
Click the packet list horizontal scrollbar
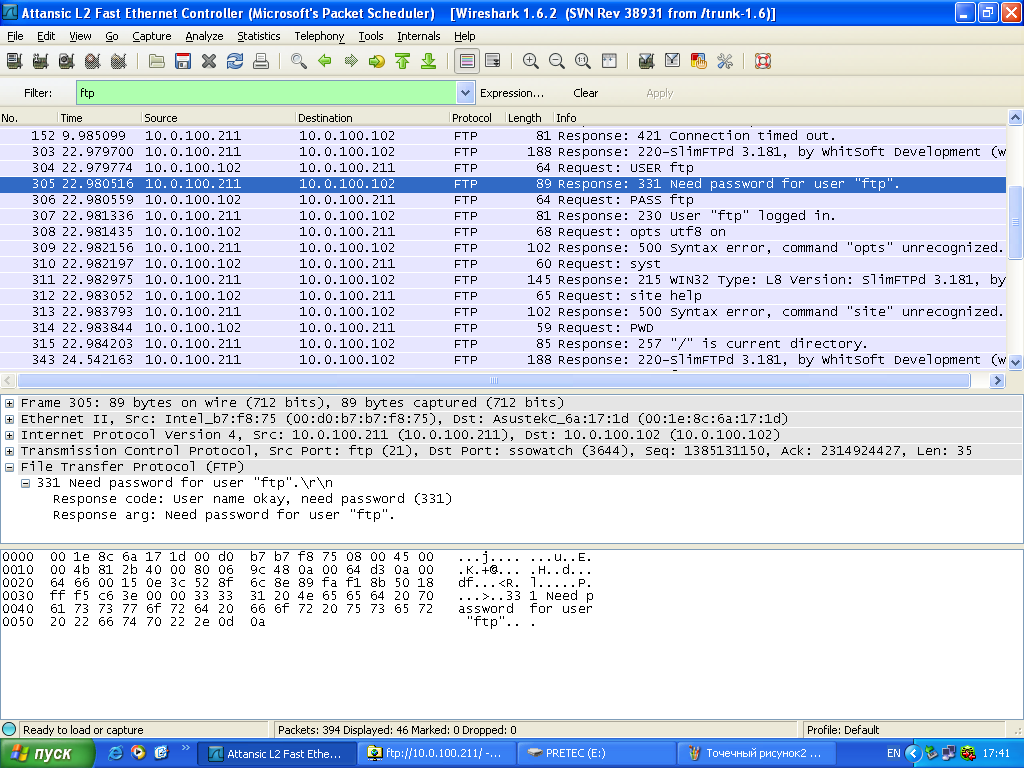(494, 381)
